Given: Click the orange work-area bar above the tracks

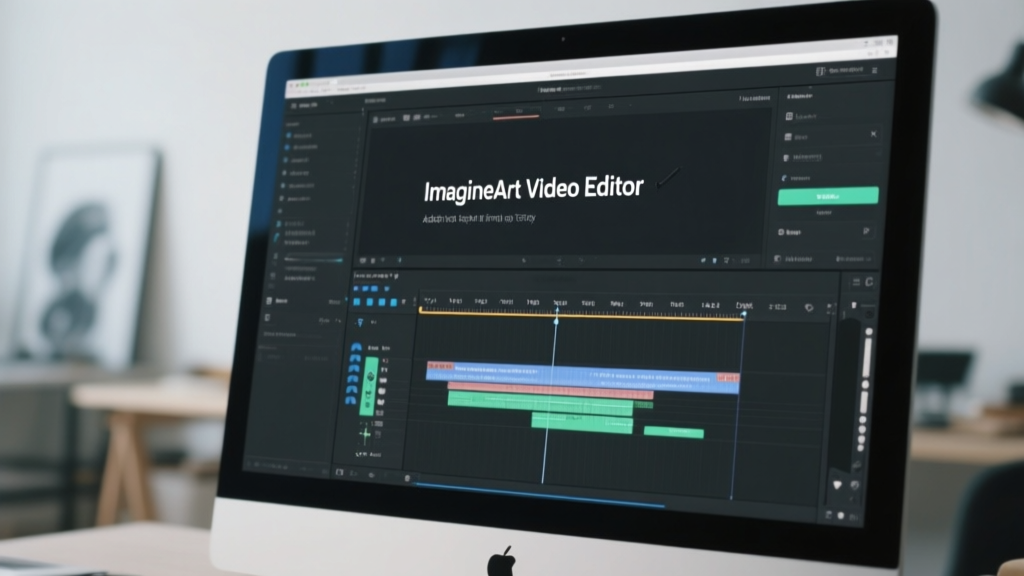Looking at the screenshot, I should [581, 313].
